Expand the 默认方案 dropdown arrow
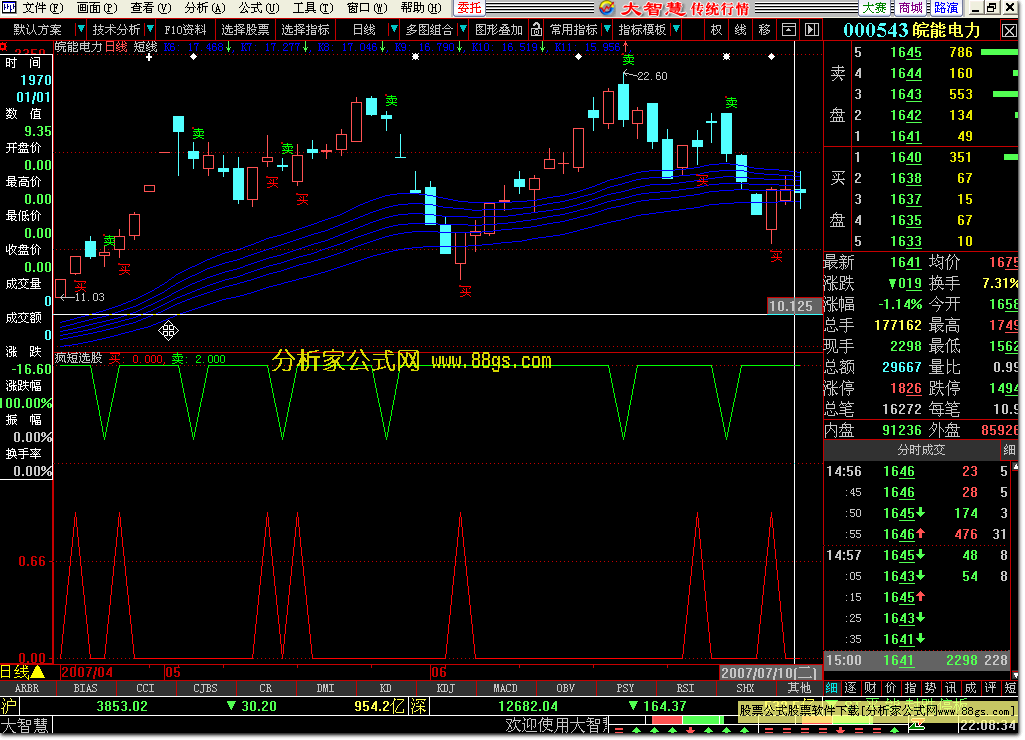Screen dimensions: 1025x740 (80, 29)
